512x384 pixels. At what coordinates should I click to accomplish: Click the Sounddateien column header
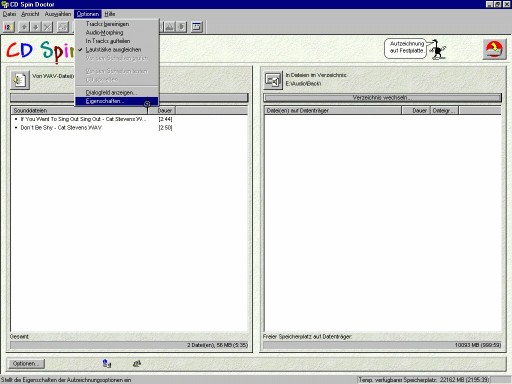(x=80, y=110)
